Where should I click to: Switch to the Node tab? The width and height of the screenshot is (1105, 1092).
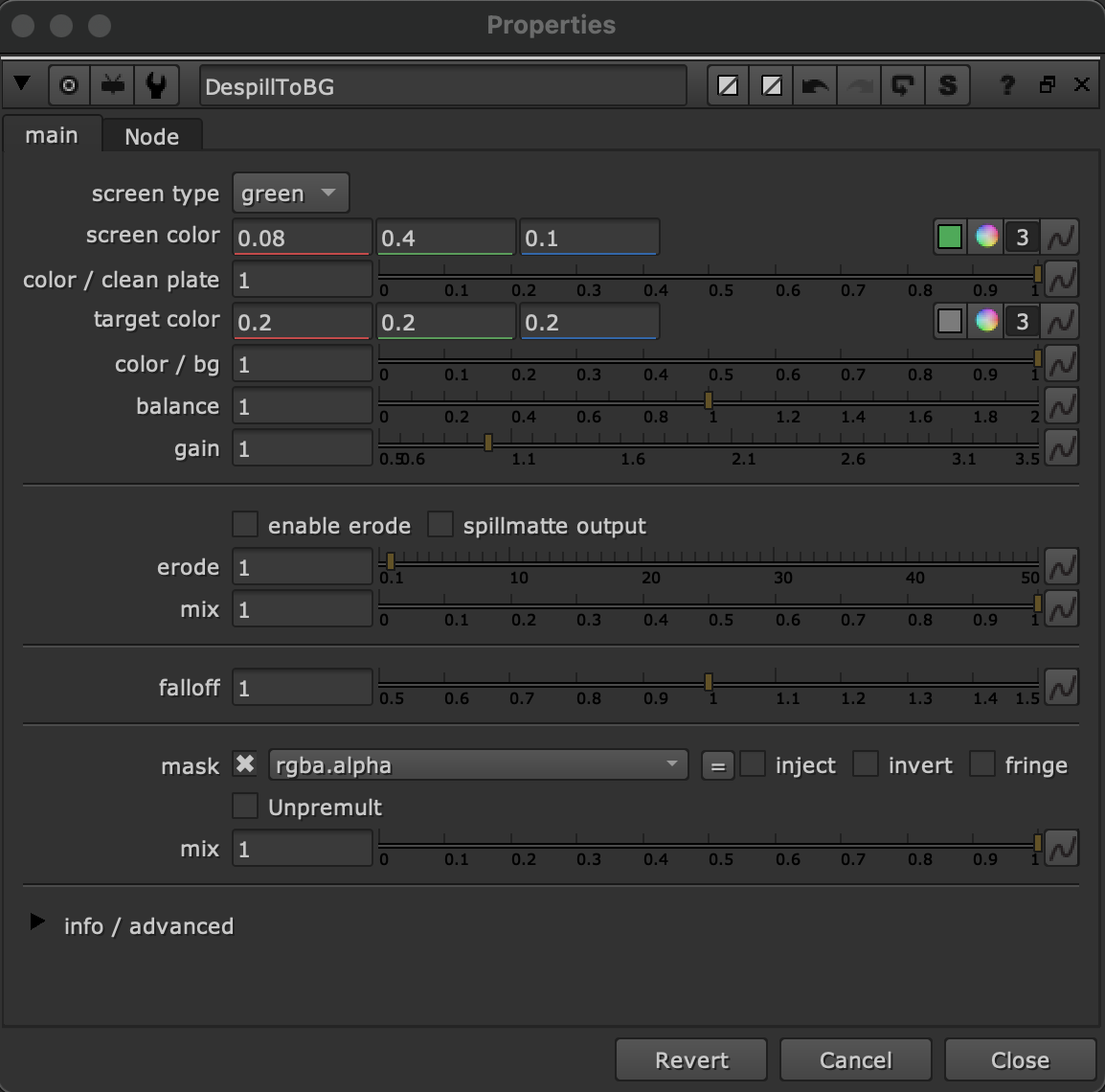[151, 137]
